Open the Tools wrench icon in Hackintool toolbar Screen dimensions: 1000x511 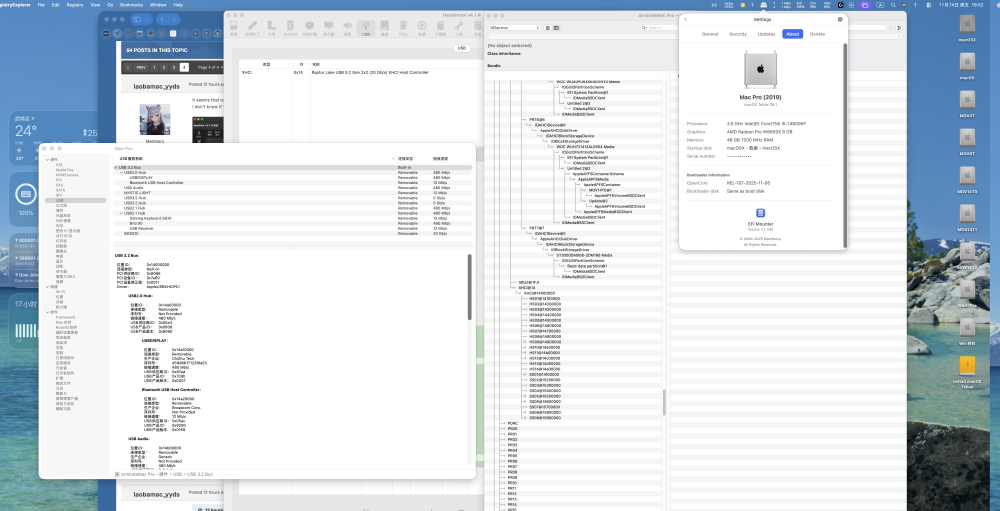pos(459,27)
